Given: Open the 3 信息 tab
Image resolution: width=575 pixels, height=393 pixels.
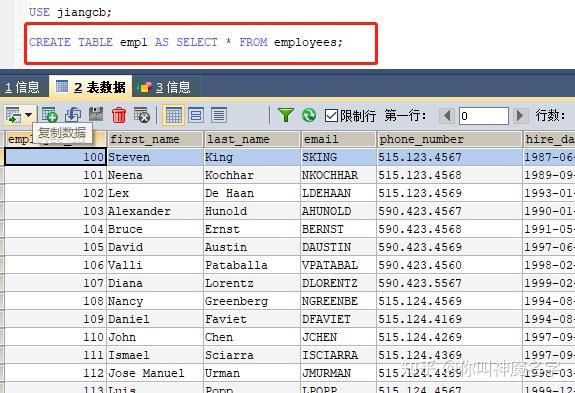Looking at the screenshot, I should click(x=165, y=87).
